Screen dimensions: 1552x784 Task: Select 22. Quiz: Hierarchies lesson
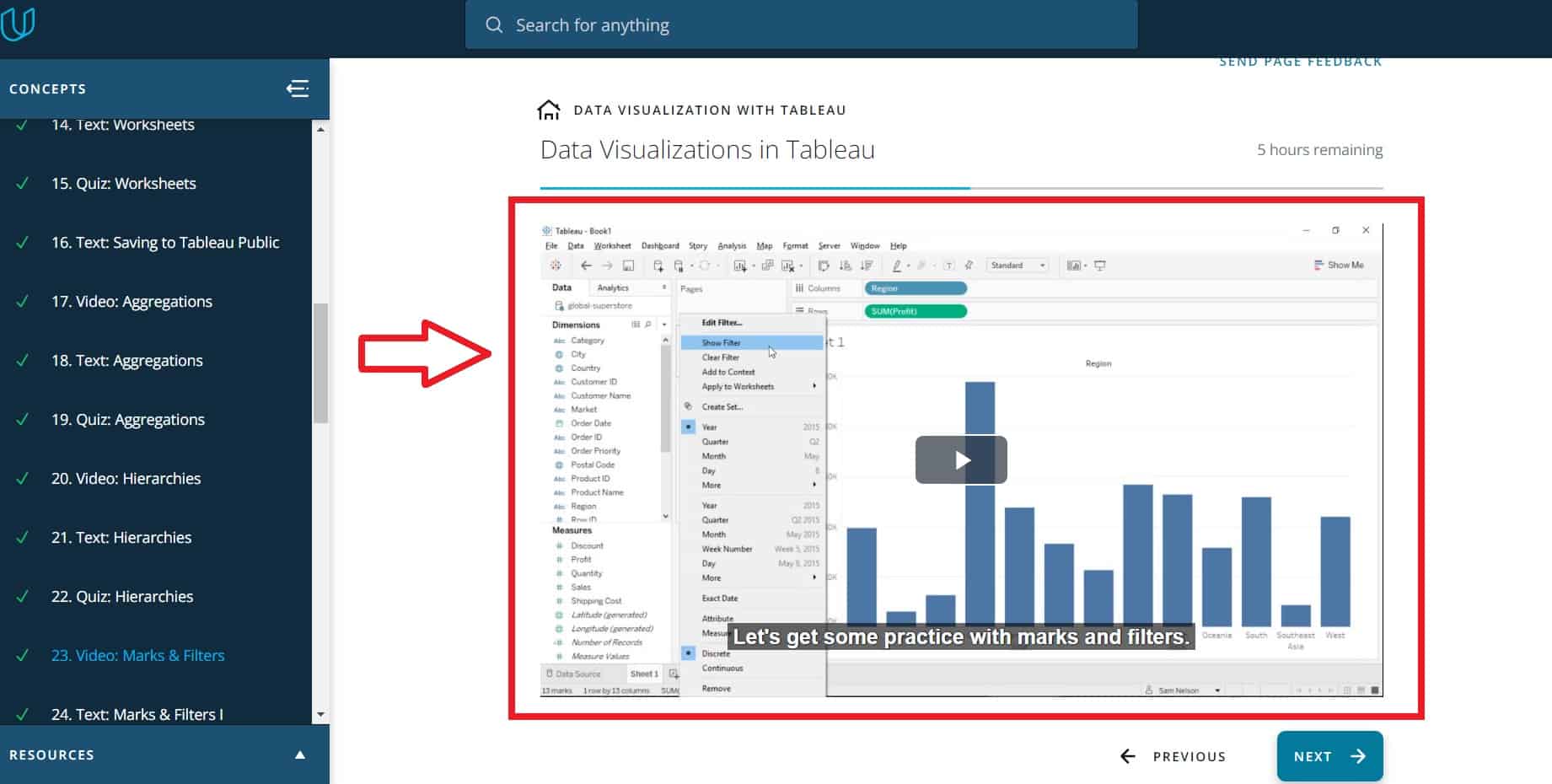122,597
